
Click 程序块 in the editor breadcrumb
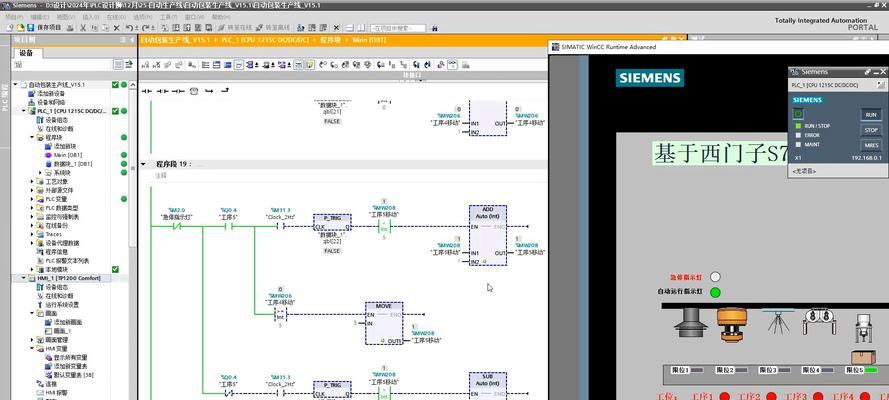coord(329,40)
